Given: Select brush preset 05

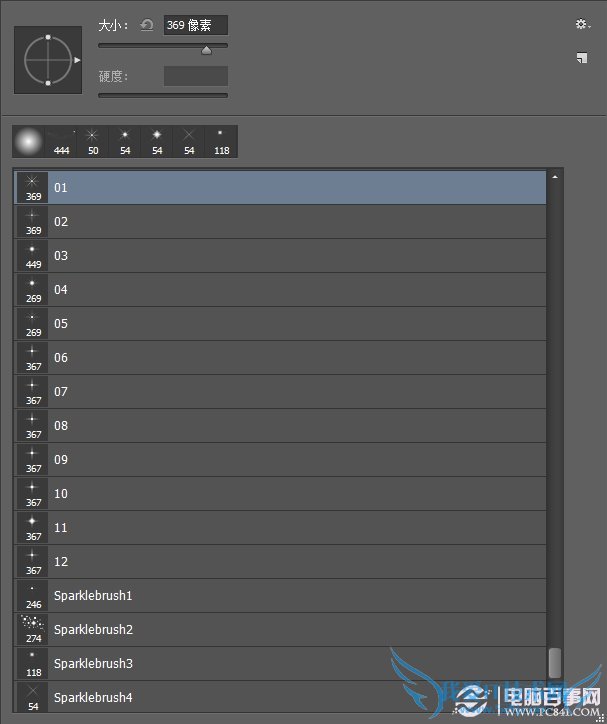Looking at the screenshot, I should point(281,324).
